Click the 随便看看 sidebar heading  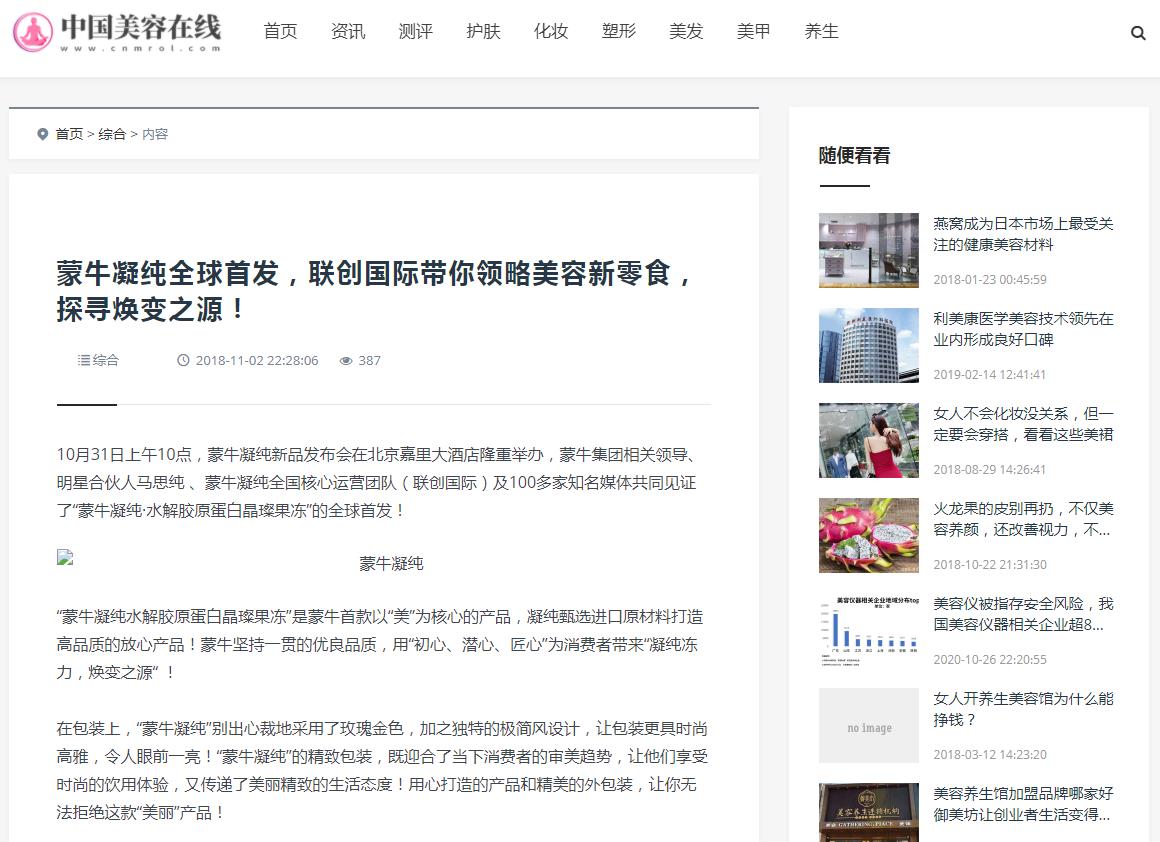854,155
